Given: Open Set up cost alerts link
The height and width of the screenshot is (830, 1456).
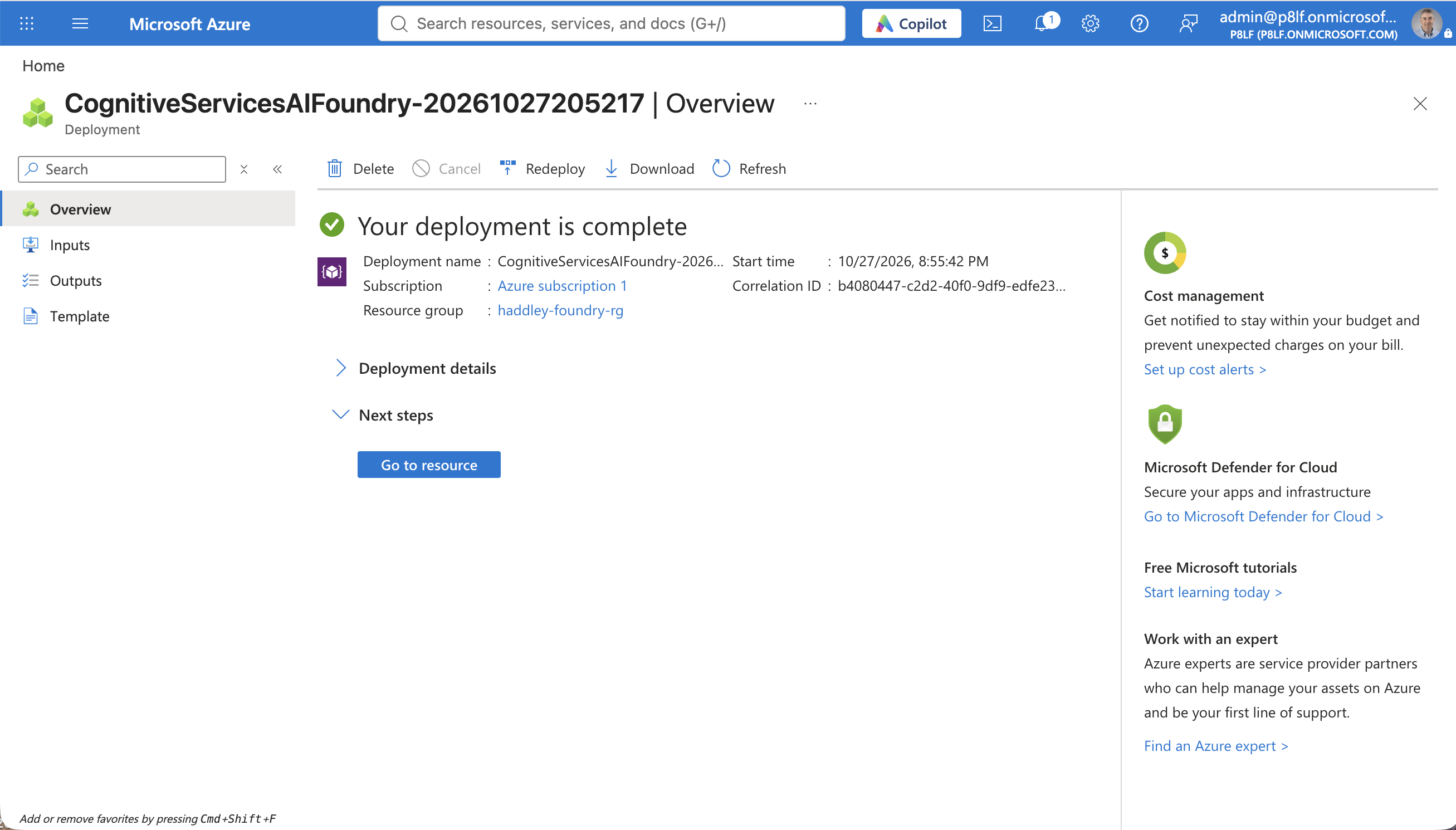Looking at the screenshot, I should tap(1205, 369).
